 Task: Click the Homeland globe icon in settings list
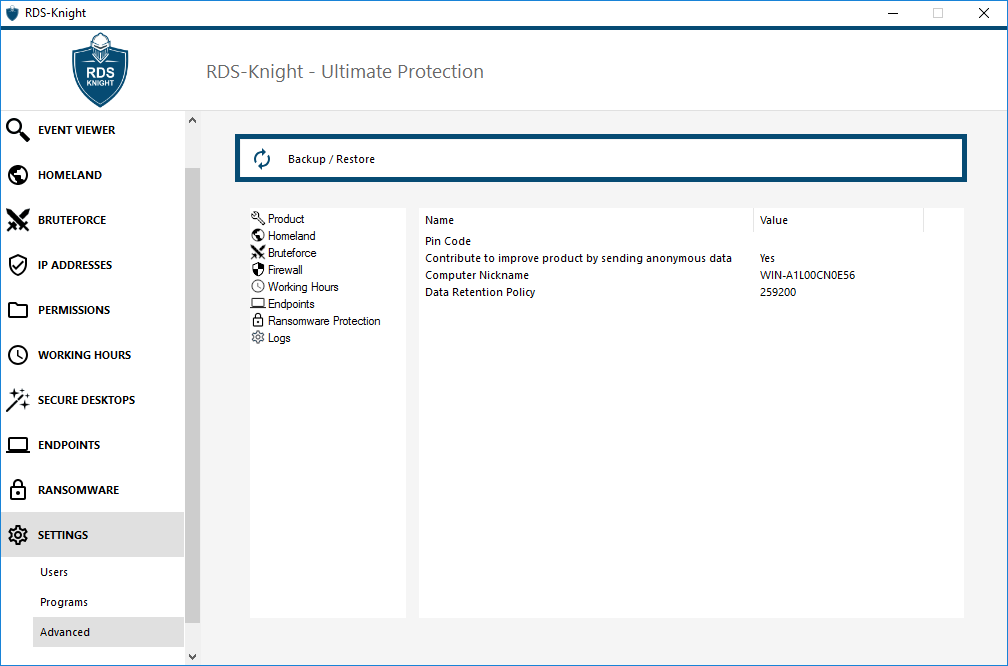click(x=258, y=235)
